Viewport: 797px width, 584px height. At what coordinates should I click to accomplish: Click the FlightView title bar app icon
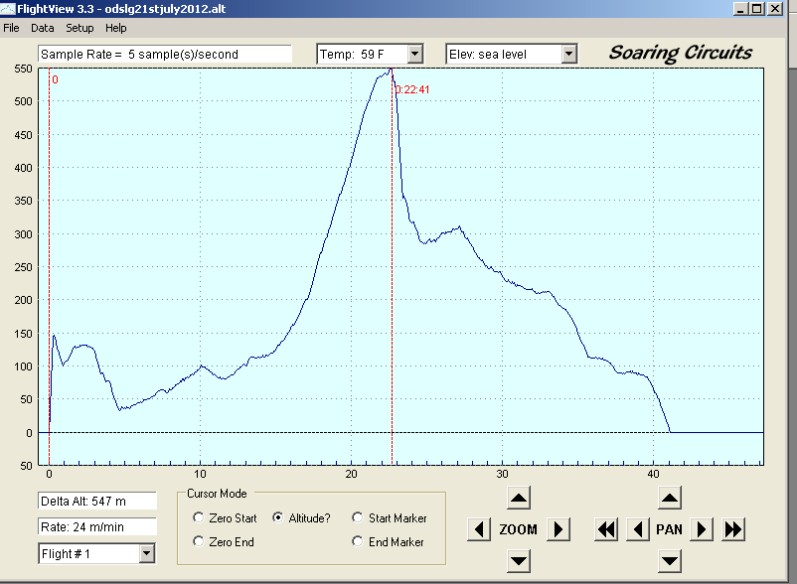point(8,9)
